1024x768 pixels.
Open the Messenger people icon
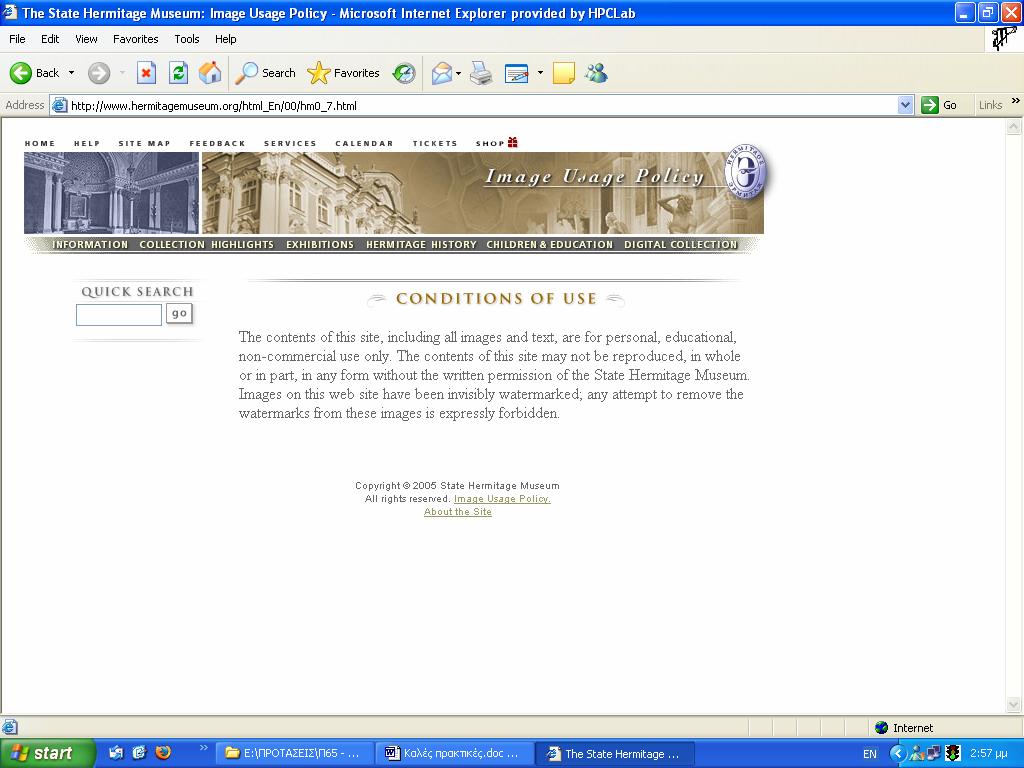(596, 73)
